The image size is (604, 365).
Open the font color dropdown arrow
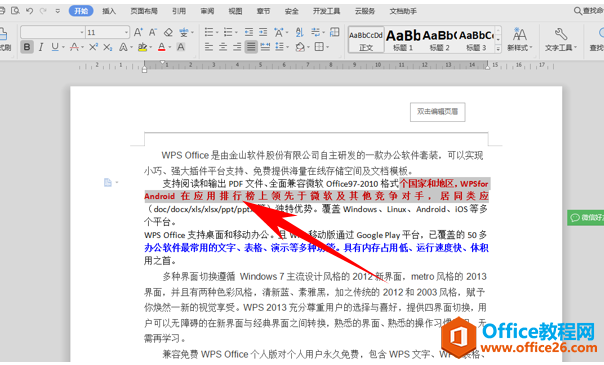coord(169,47)
